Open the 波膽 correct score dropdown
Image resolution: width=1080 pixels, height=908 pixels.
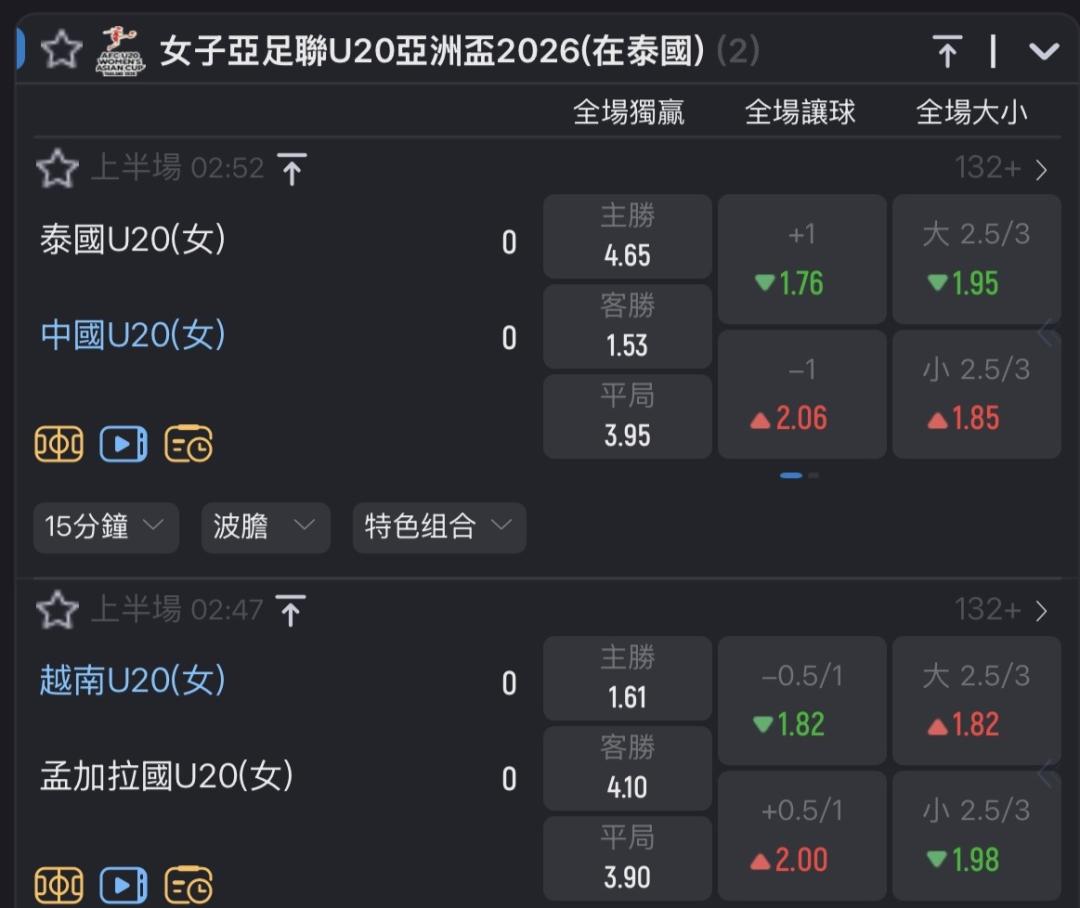[x=265, y=527]
